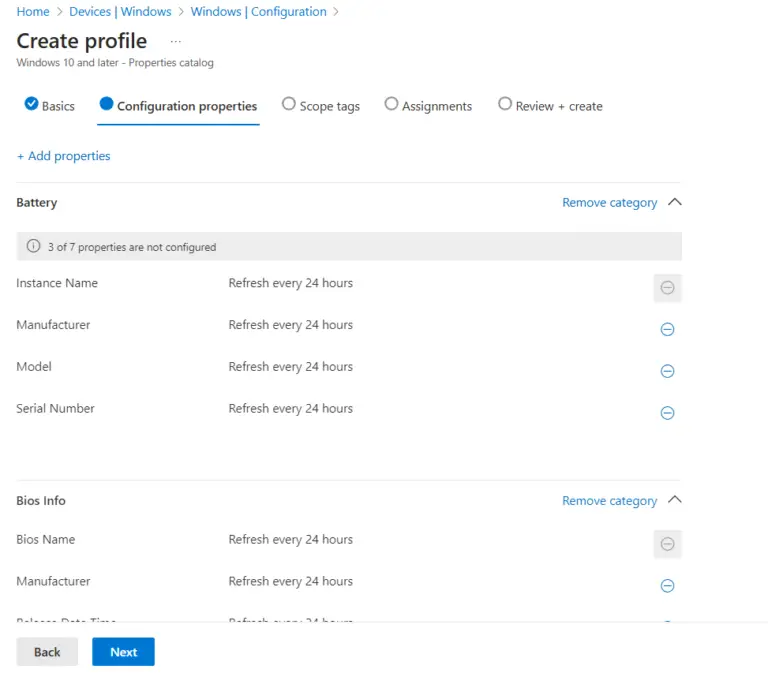Click the Next button

click(123, 652)
